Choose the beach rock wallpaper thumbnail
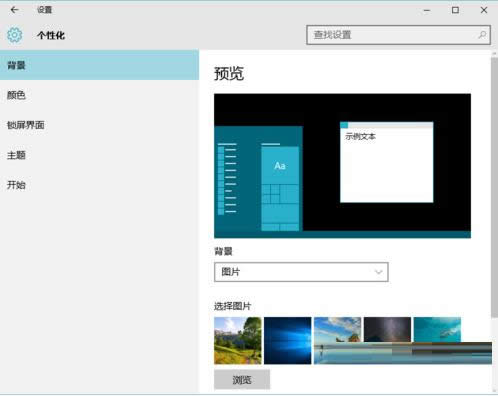Screen dimensions: 498x396 click(337, 340)
